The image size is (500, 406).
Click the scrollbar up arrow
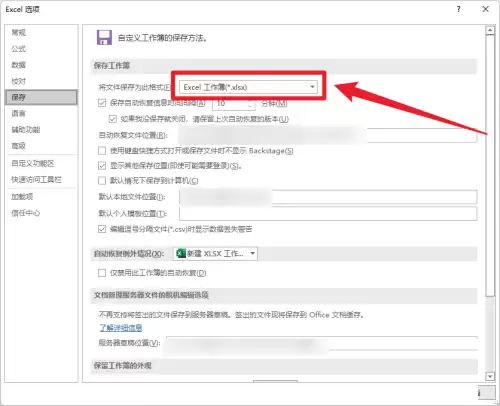[x=490, y=31]
